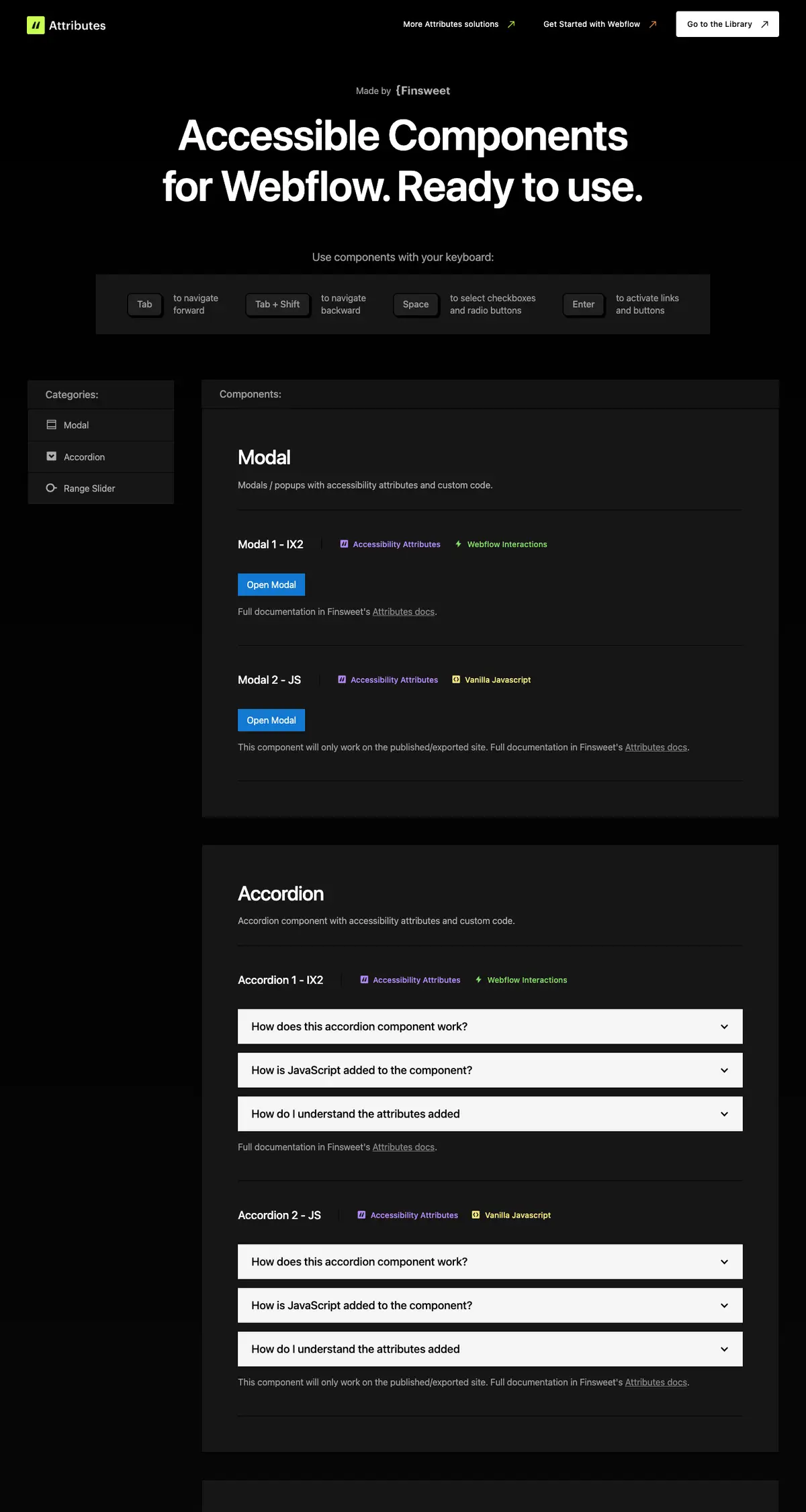The image size is (806, 1512).
Task: Open Attributes docs link under Accordion 1
Action: click(404, 1147)
